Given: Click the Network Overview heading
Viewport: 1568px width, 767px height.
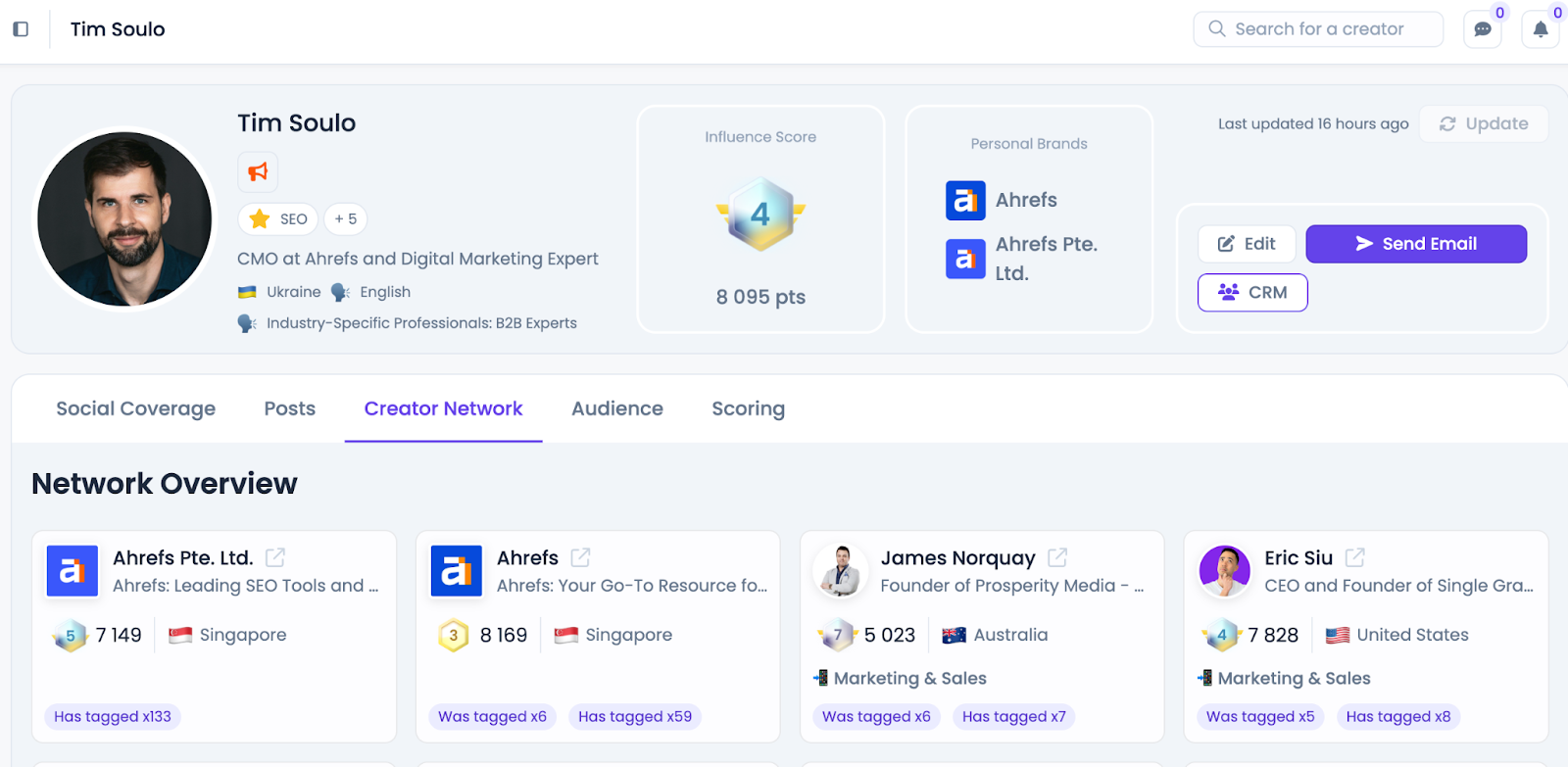Looking at the screenshot, I should click(165, 484).
